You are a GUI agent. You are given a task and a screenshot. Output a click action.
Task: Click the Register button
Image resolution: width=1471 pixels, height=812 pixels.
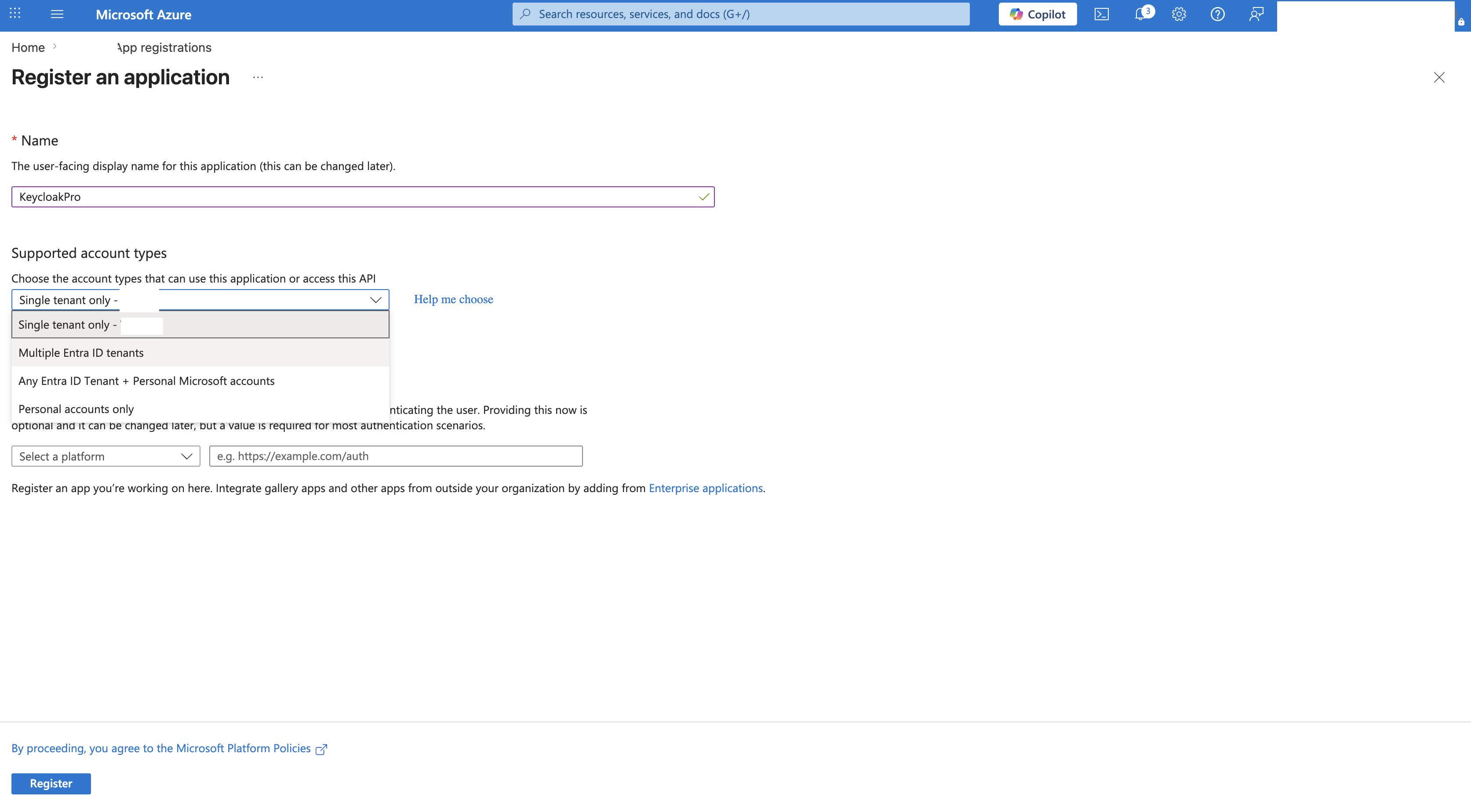coord(51,784)
